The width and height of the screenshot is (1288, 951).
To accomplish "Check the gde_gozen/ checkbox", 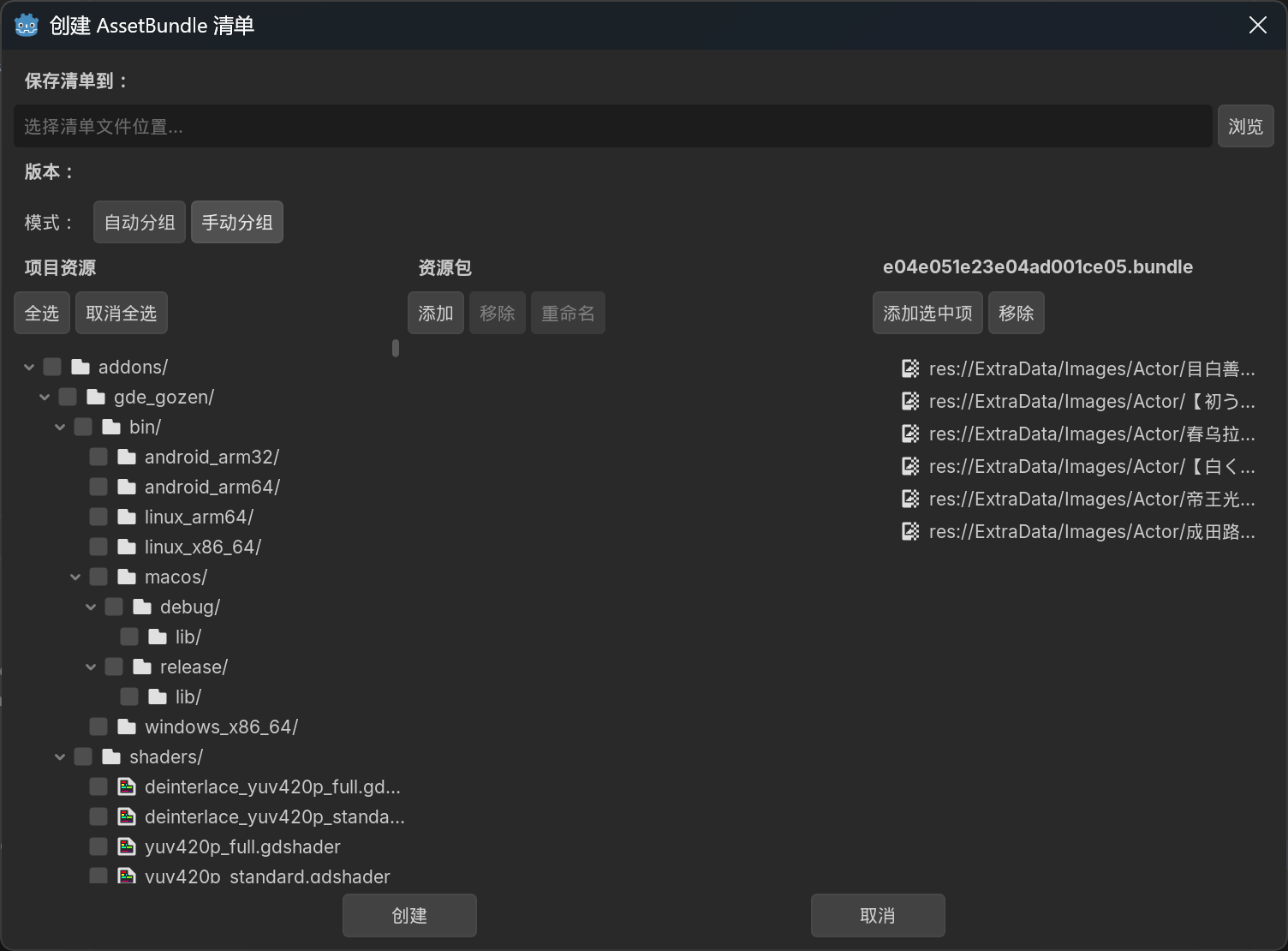I will (68, 398).
